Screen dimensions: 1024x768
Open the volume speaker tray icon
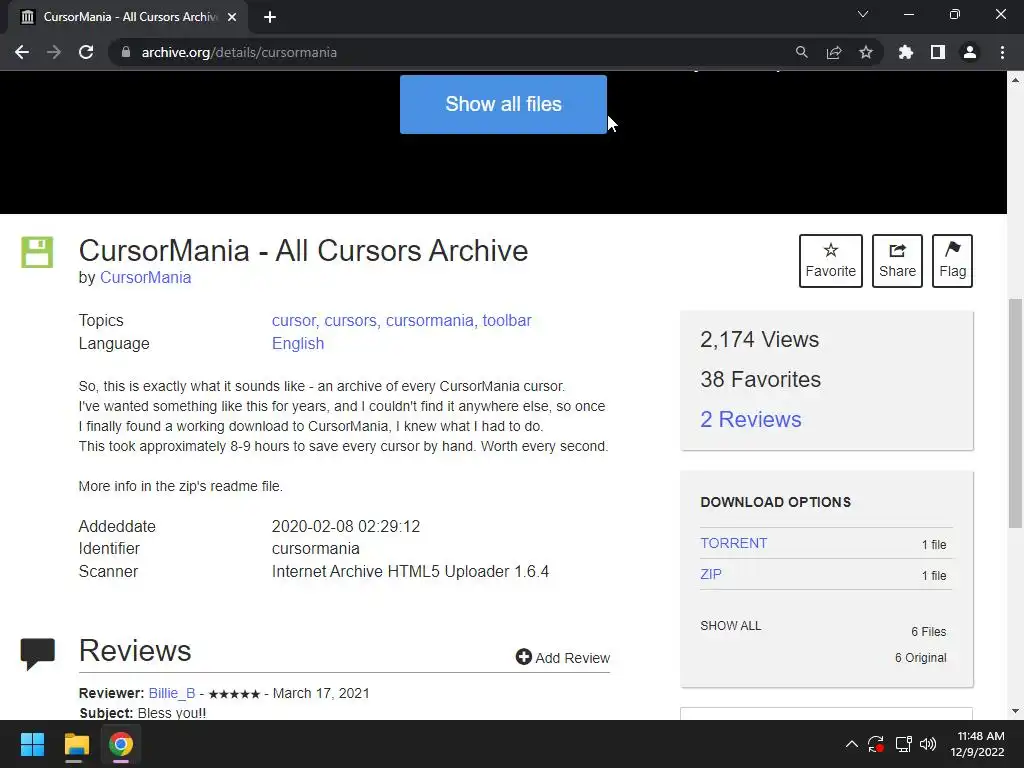click(927, 744)
